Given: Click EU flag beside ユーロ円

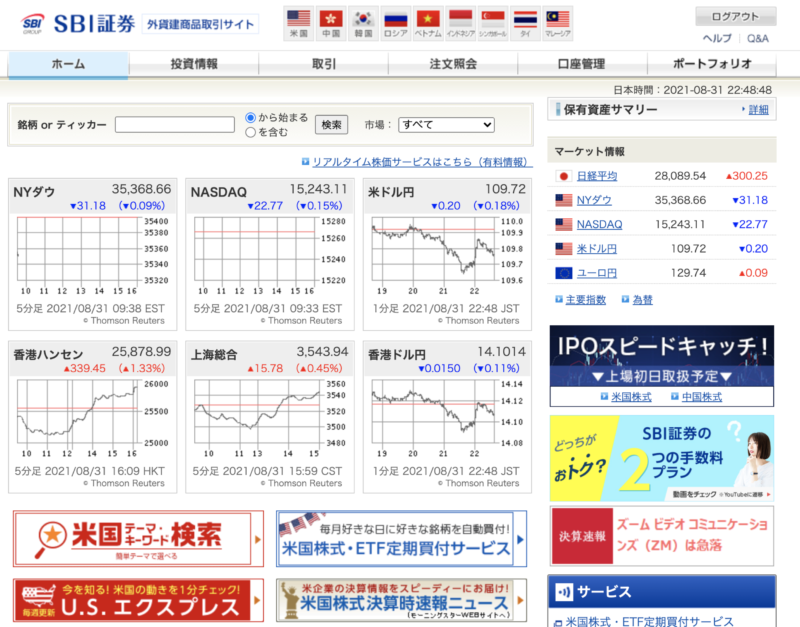Looking at the screenshot, I should coord(563,273).
